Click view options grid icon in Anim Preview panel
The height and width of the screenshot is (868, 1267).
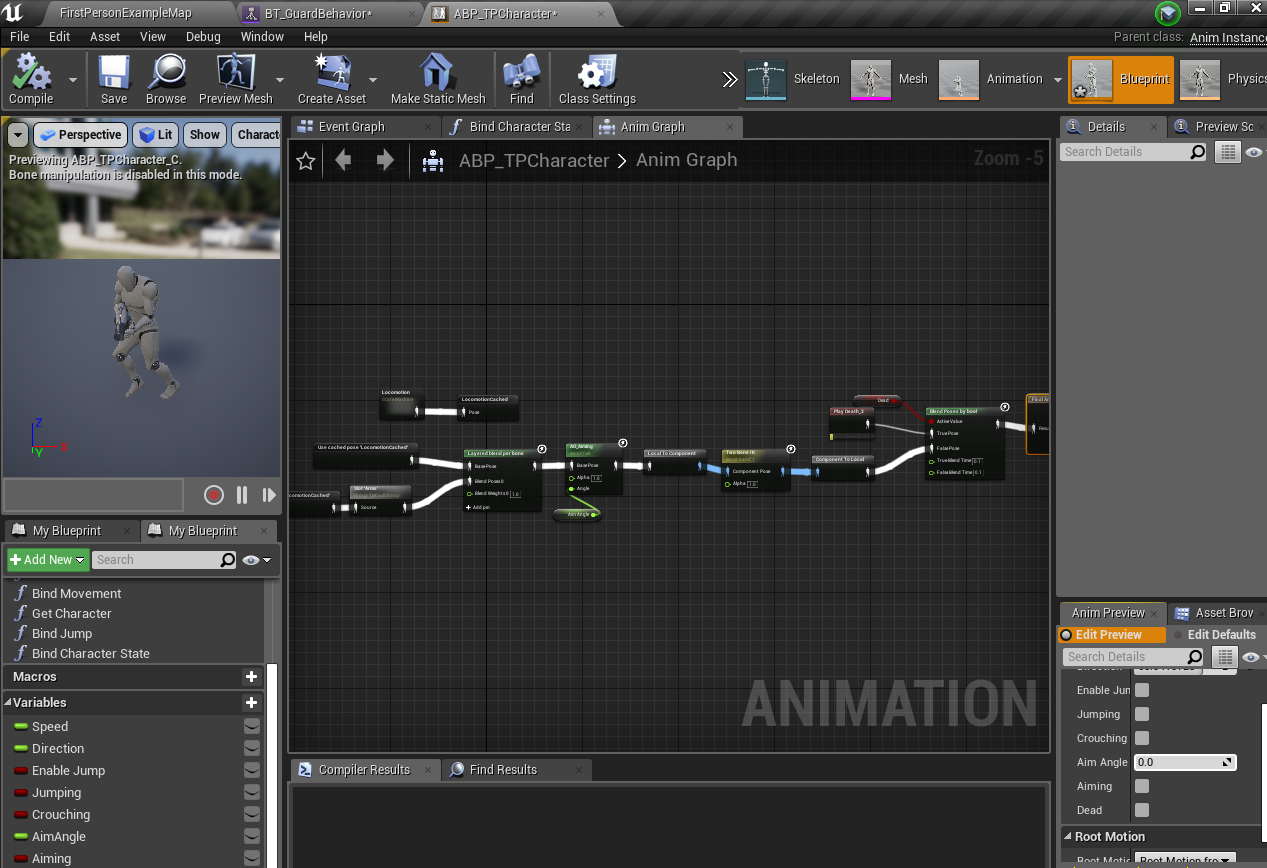point(1225,657)
